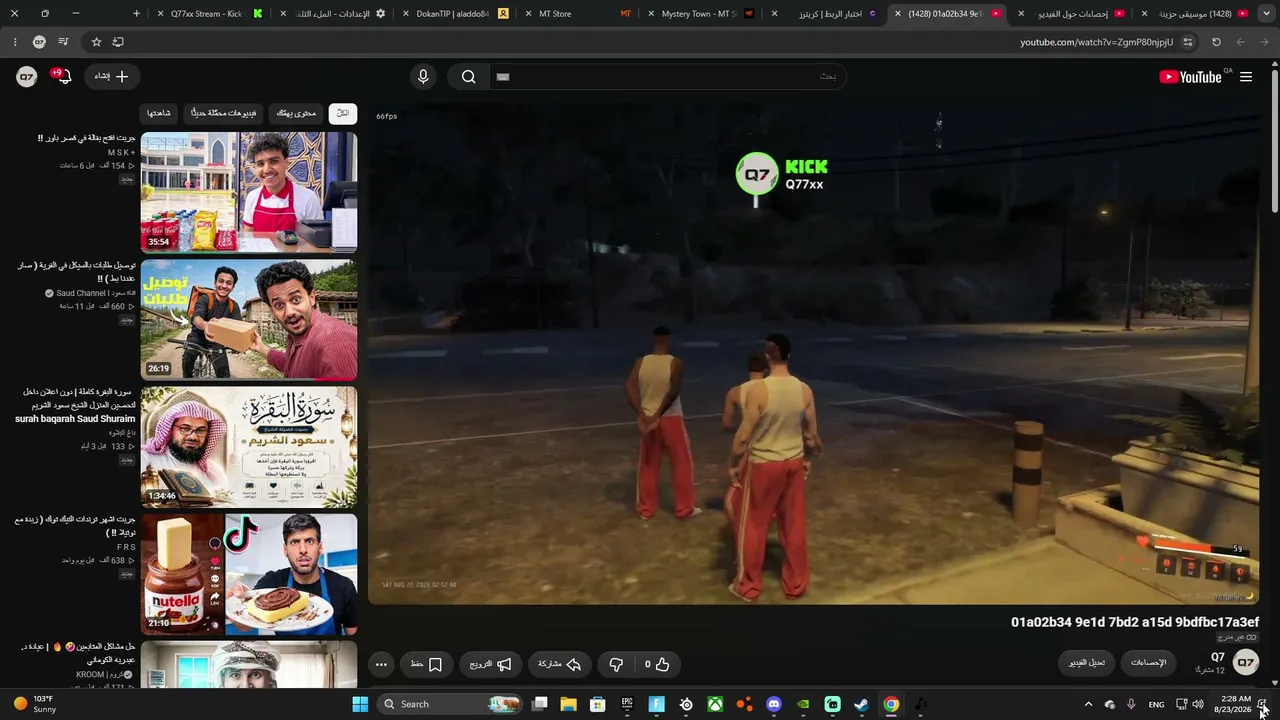The image size is (1280, 720).
Task: Open Chrome profile Q7 avatar
Action: click(39, 42)
